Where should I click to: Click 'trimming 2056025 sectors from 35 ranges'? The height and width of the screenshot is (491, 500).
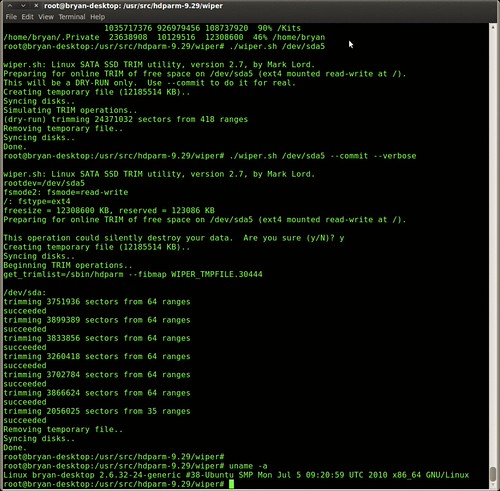click(x=97, y=411)
